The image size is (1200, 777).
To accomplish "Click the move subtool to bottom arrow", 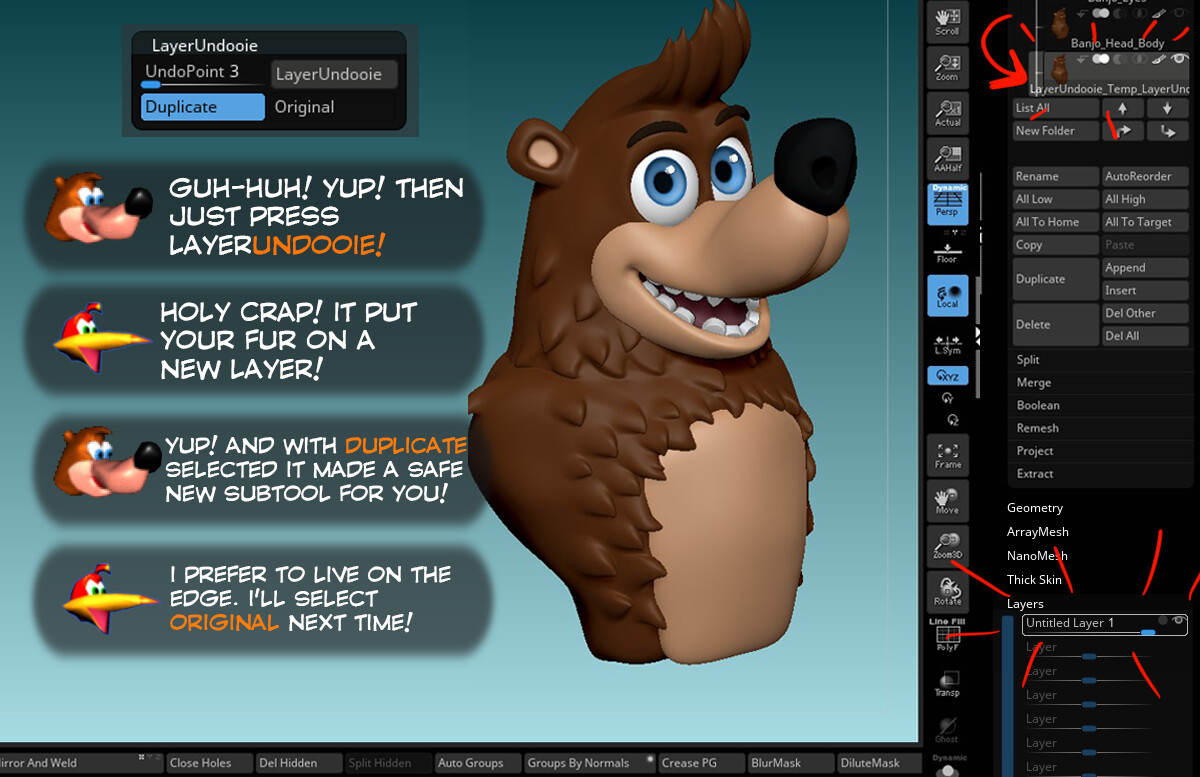I will [x=1167, y=131].
